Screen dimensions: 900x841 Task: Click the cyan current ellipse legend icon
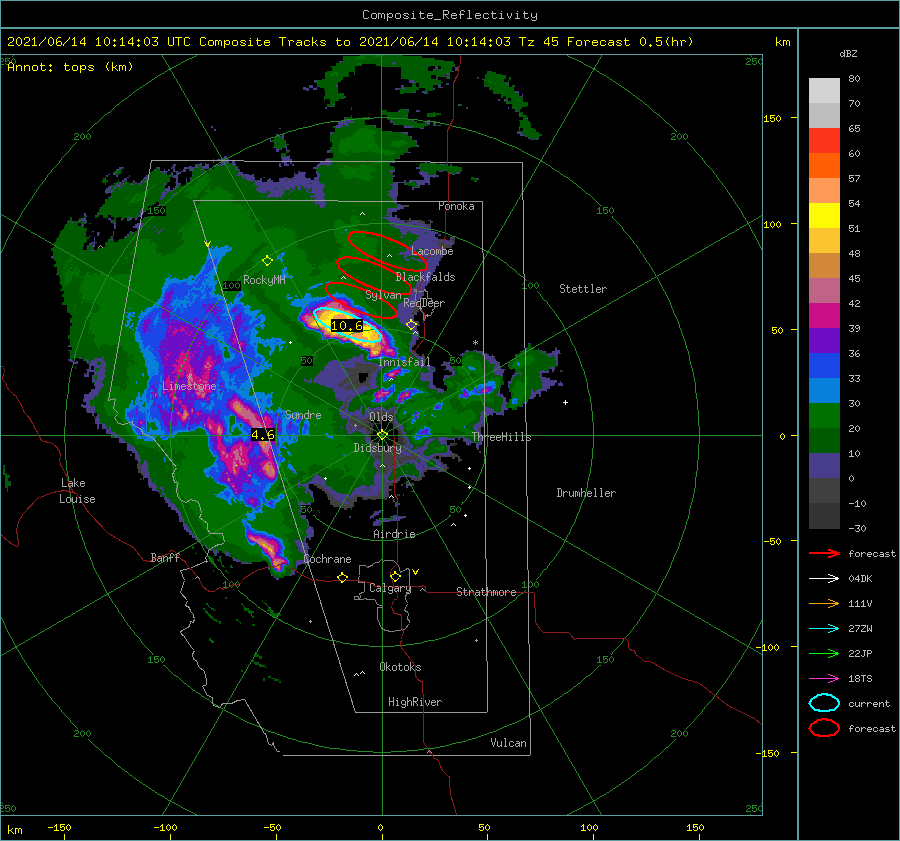click(x=824, y=703)
